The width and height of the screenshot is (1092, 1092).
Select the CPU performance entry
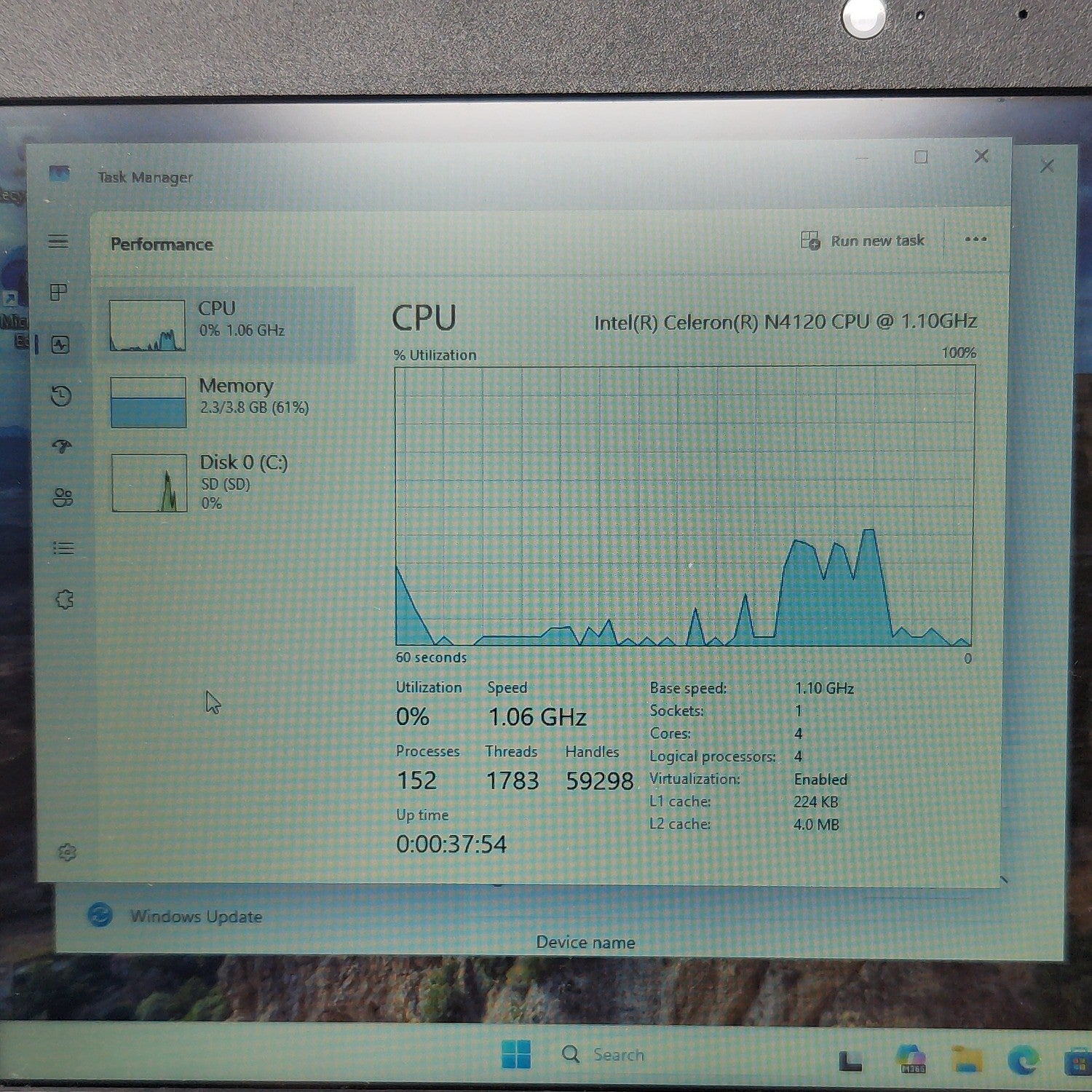pyautogui.click(x=228, y=325)
